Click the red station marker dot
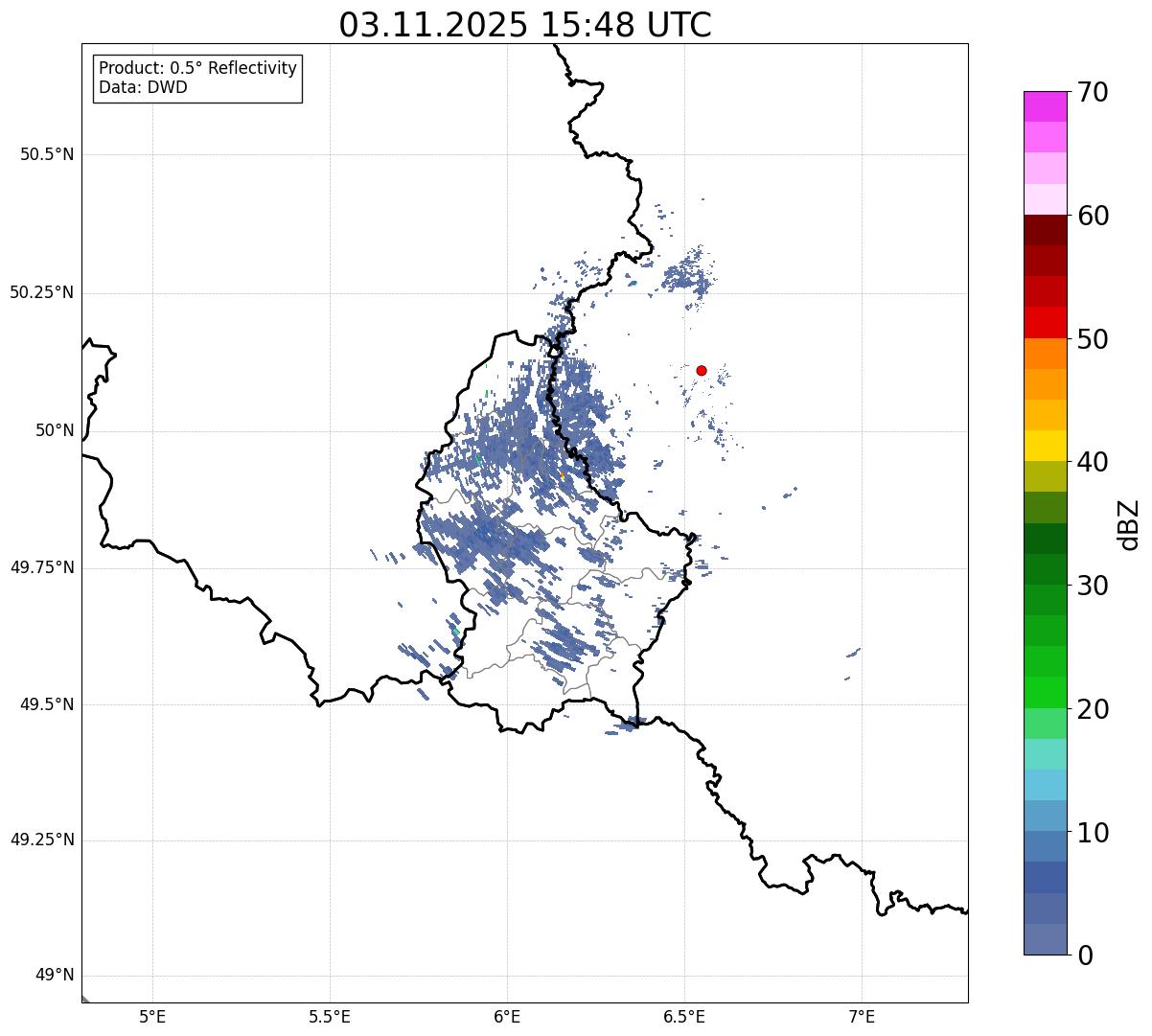The height and width of the screenshot is (1036, 1152). (702, 370)
